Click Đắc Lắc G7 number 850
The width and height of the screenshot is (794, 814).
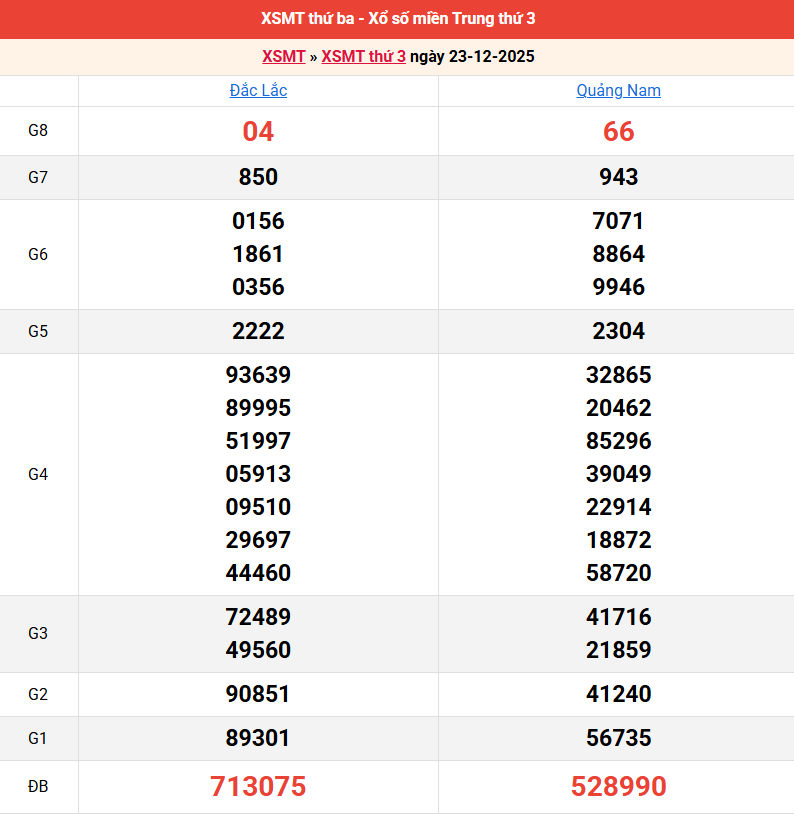pyautogui.click(x=258, y=177)
